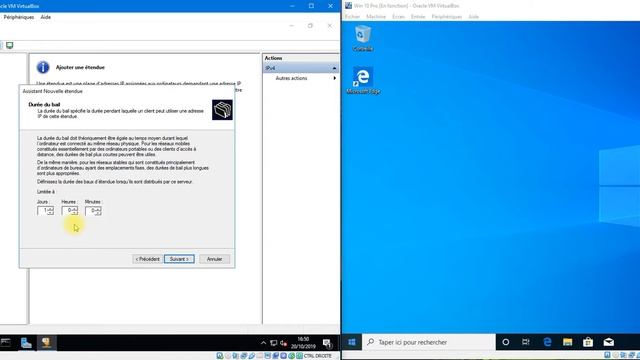
Task: Open Task View on Windows 10 taskbar
Action: coord(526,342)
